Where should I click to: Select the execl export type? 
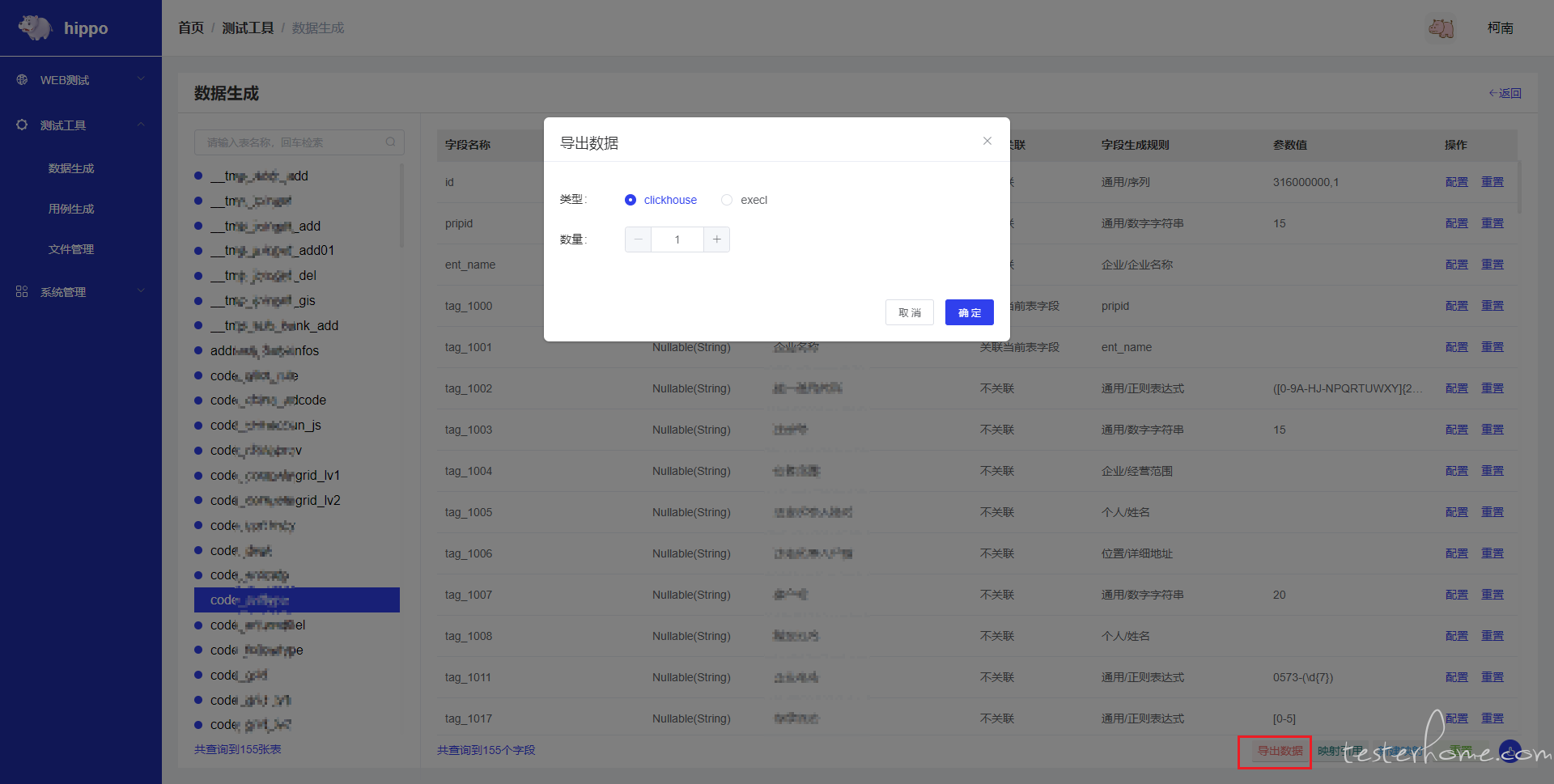tap(745, 200)
